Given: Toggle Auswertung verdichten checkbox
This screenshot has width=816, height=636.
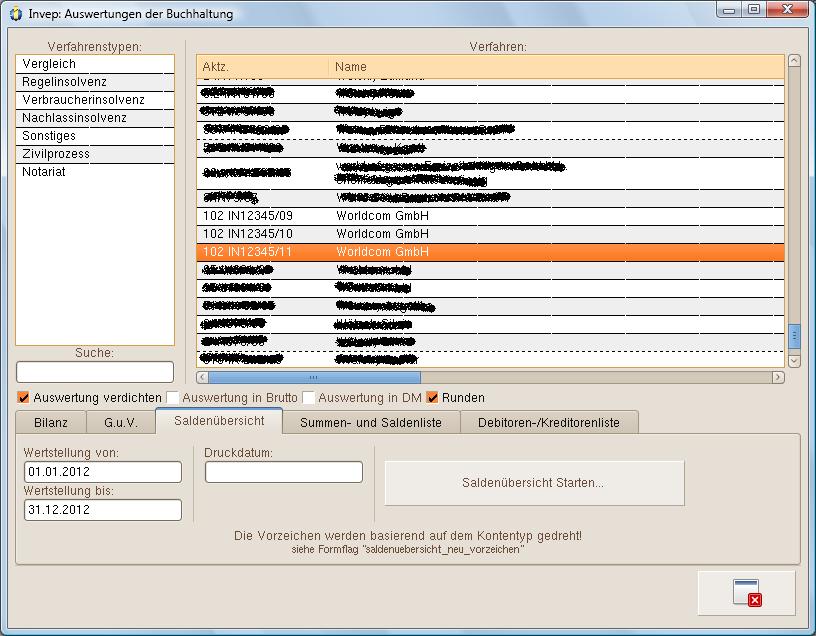Looking at the screenshot, I should tap(23, 398).
